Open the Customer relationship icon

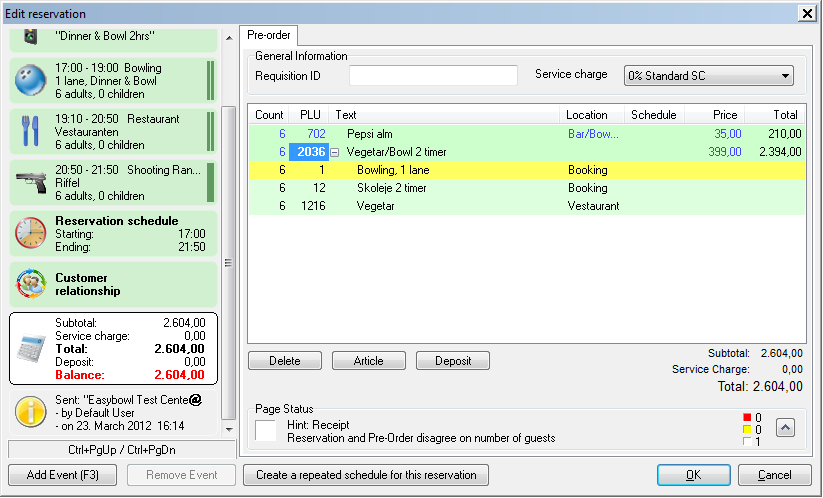(x=31, y=284)
